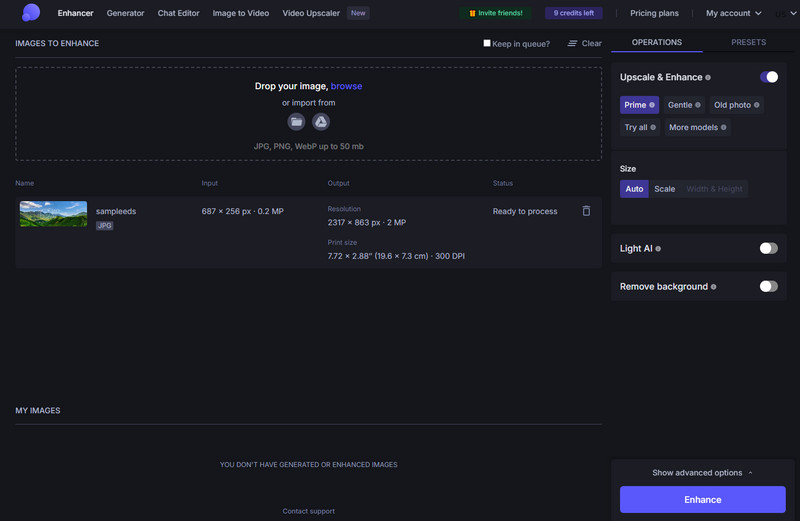Open the Chat Editor page

(x=179, y=13)
